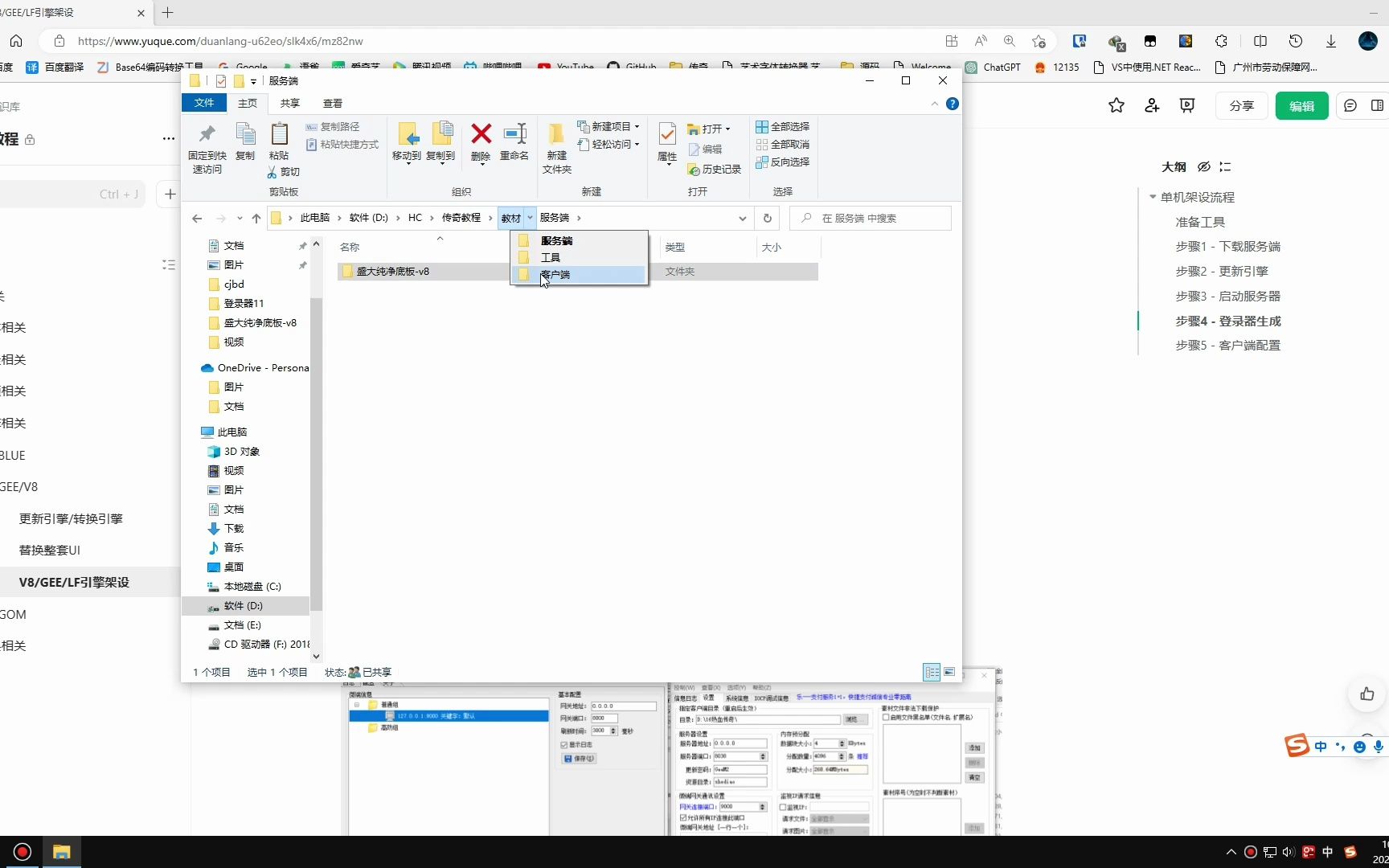The width and height of the screenshot is (1389, 868).
Task: Click the Explorer search box
Action: pyautogui.click(x=871, y=218)
